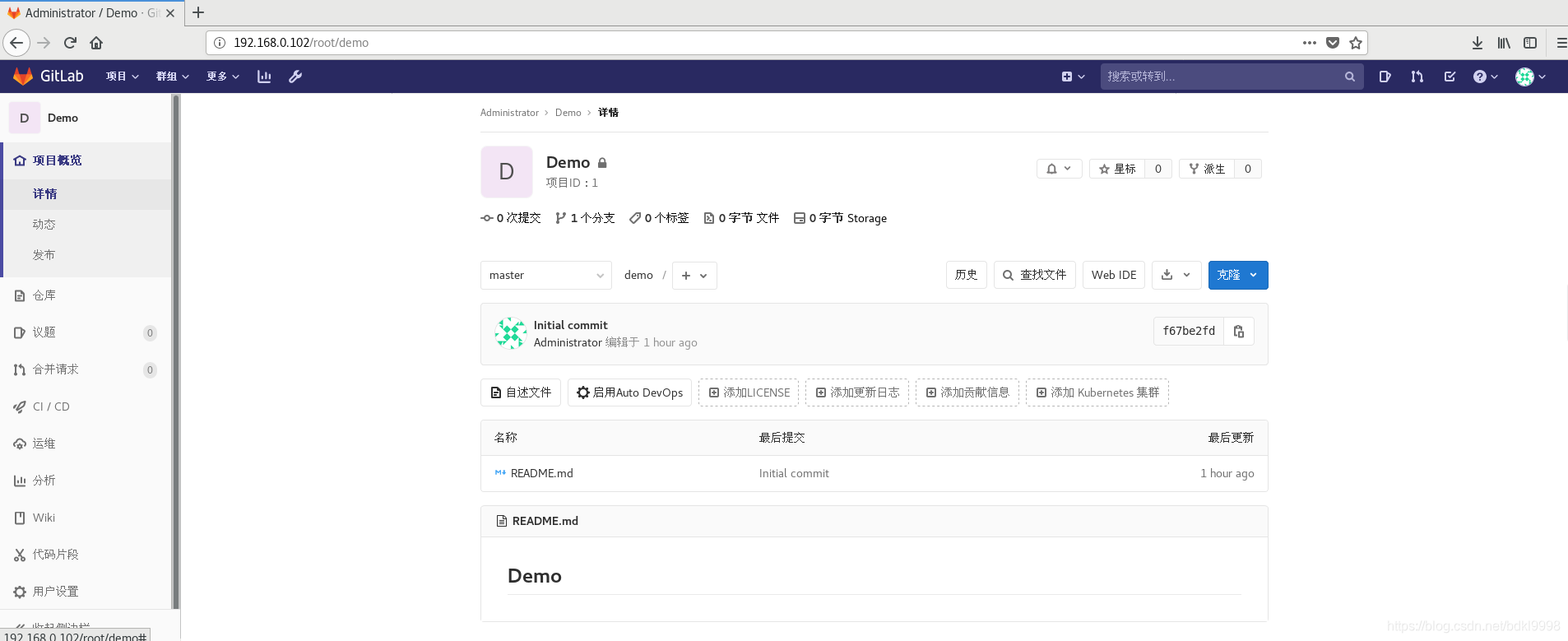Open 分析 analytics in the sidebar
The image size is (1568, 641).
pos(86,481)
